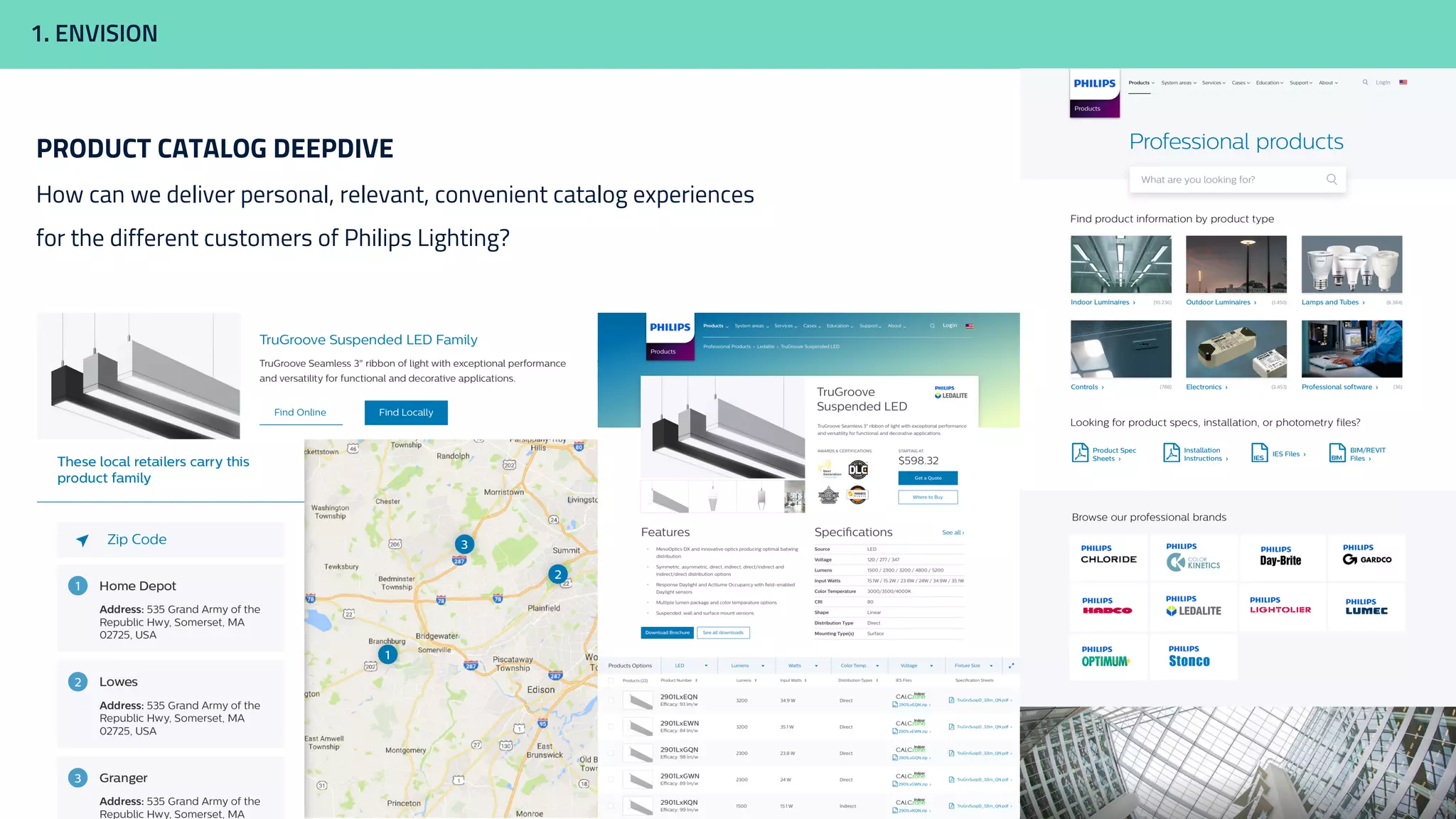Viewport: 1456px width, 819px height.
Task: Click the number 1 badge beside Home Depot
Action: click(x=77, y=586)
